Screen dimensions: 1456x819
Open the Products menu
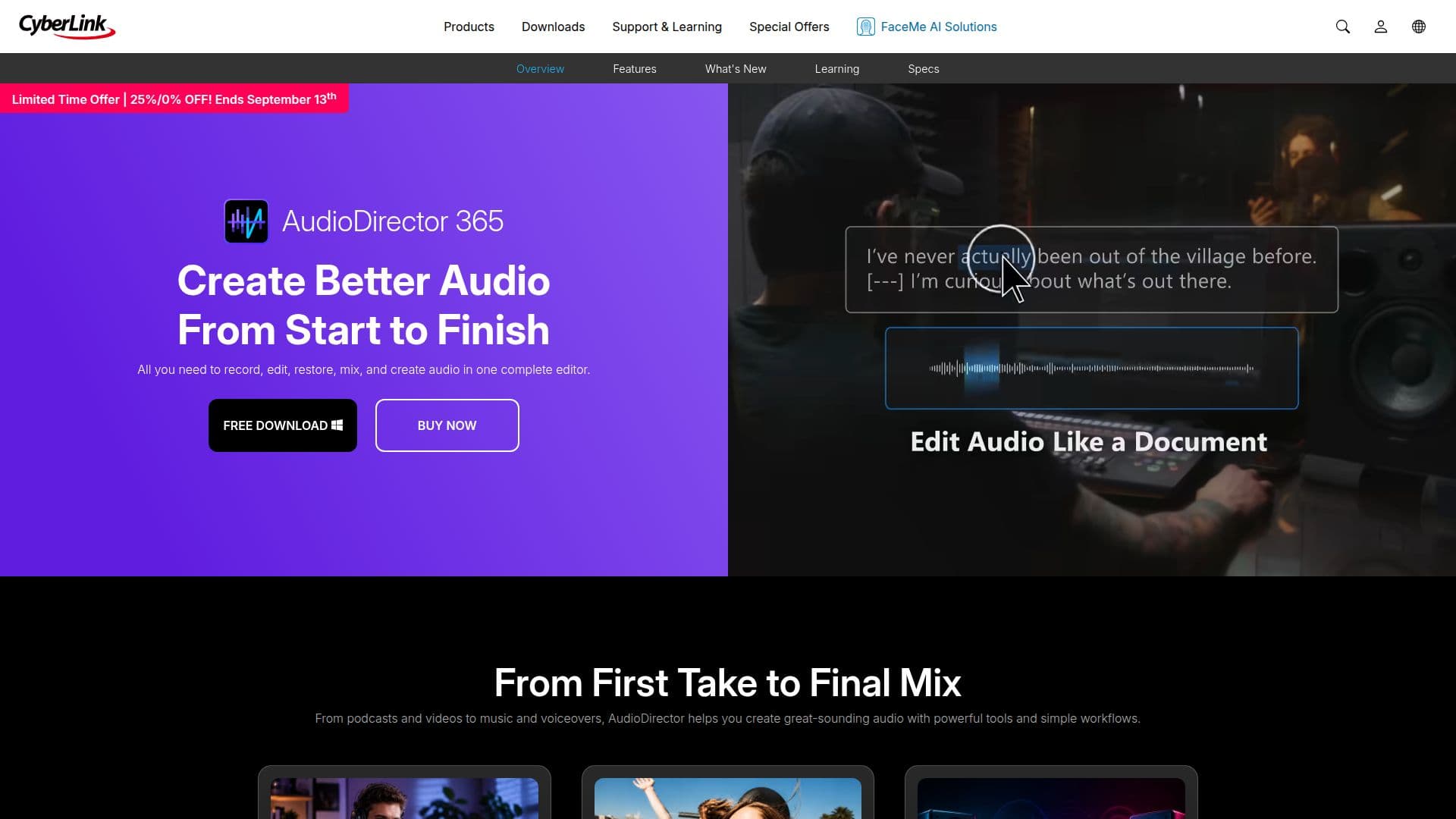click(x=469, y=27)
